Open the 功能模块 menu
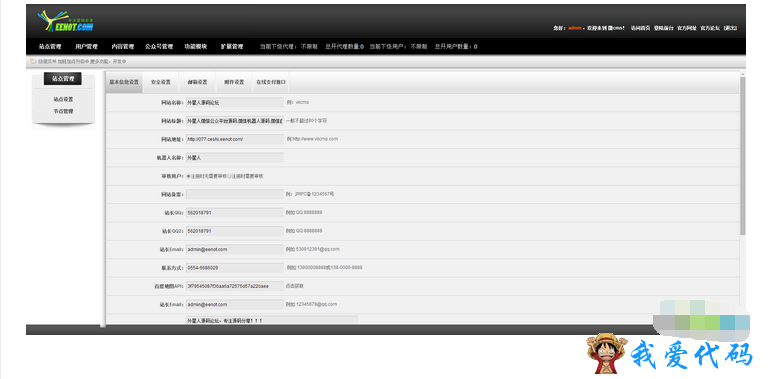Viewport: 770px width, 379px height. (x=195, y=47)
